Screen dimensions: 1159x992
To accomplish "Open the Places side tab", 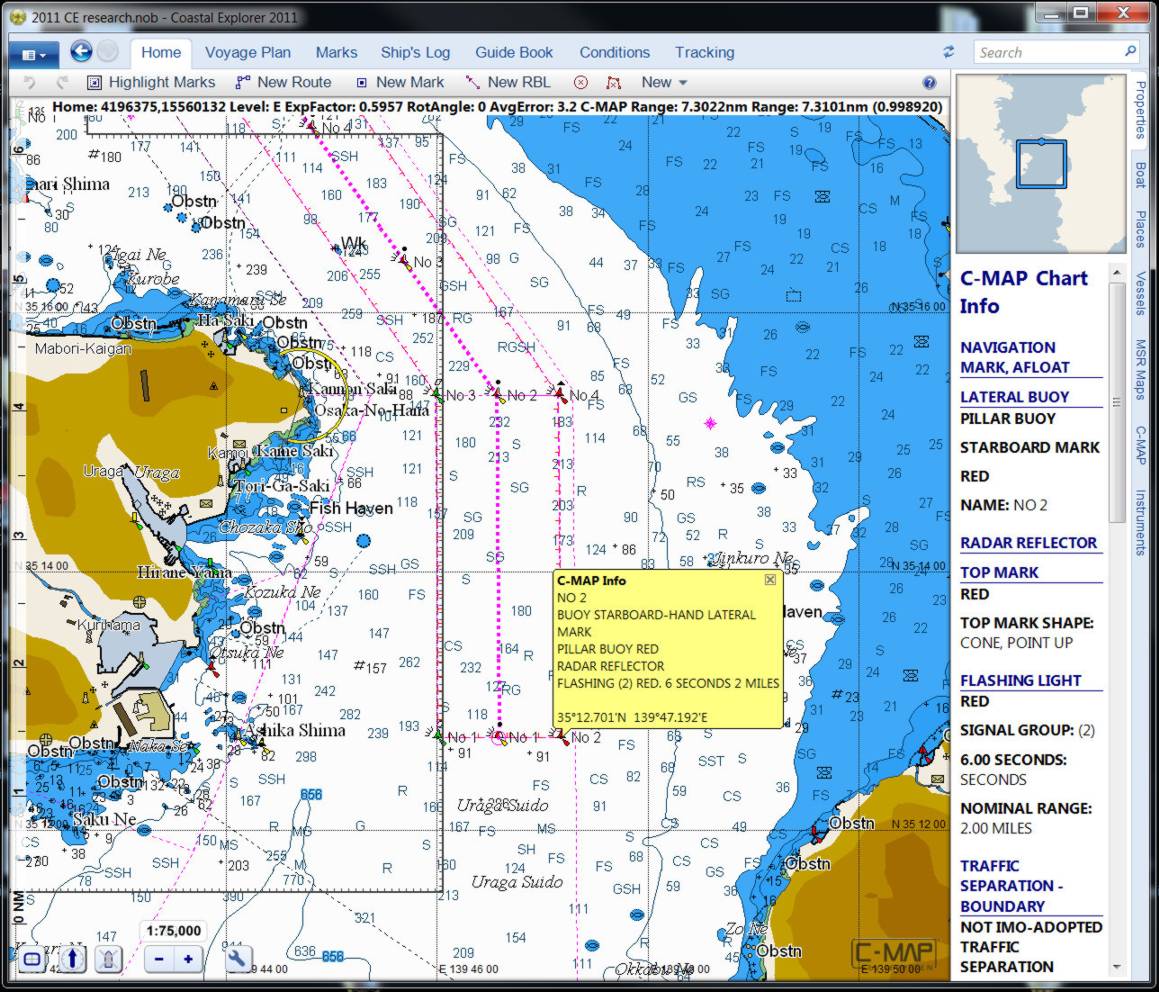I will pyautogui.click(x=1141, y=229).
